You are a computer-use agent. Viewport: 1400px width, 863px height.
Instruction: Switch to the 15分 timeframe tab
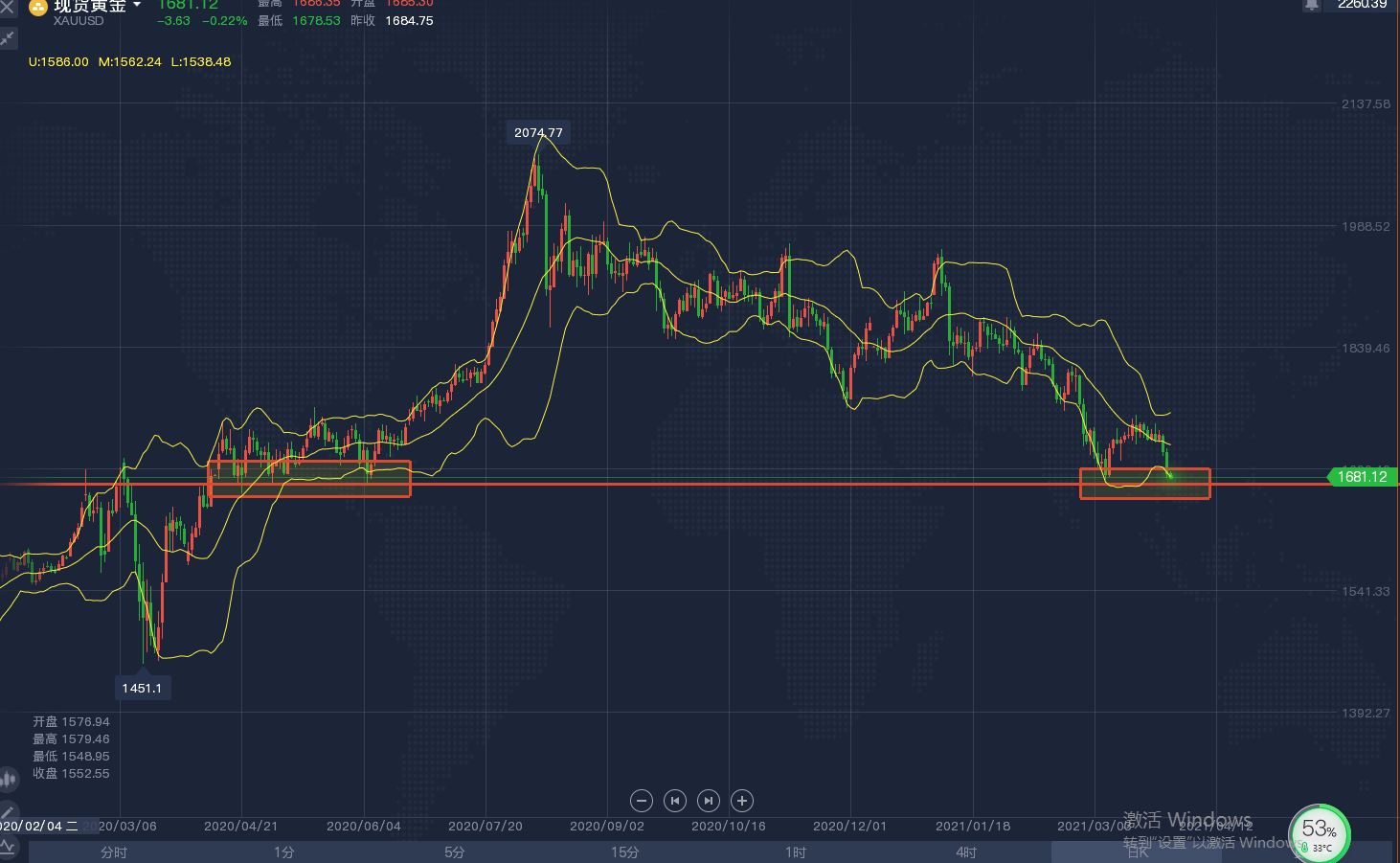pyautogui.click(x=625, y=852)
